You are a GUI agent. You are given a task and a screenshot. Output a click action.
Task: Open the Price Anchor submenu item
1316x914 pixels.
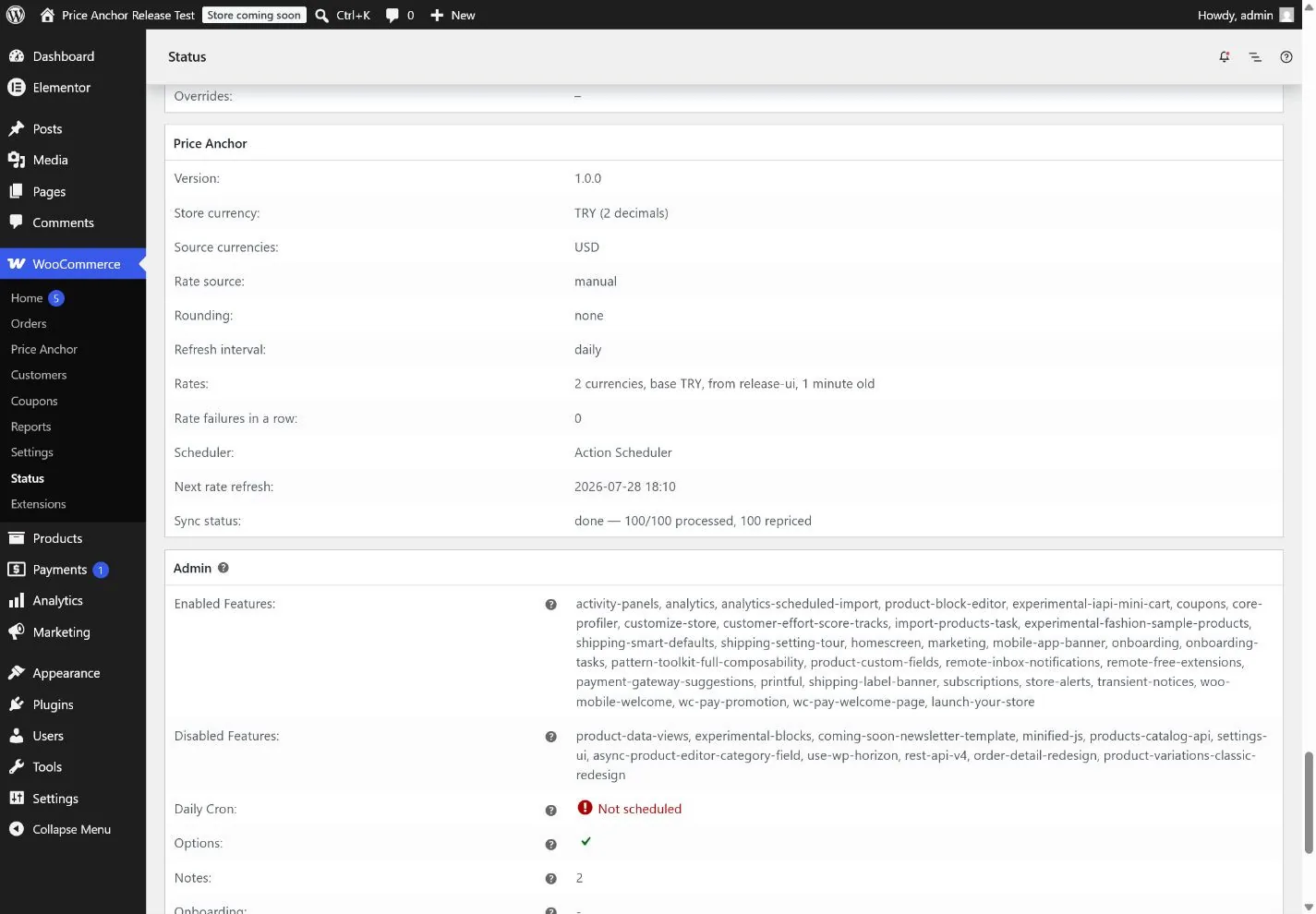tap(44, 349)
